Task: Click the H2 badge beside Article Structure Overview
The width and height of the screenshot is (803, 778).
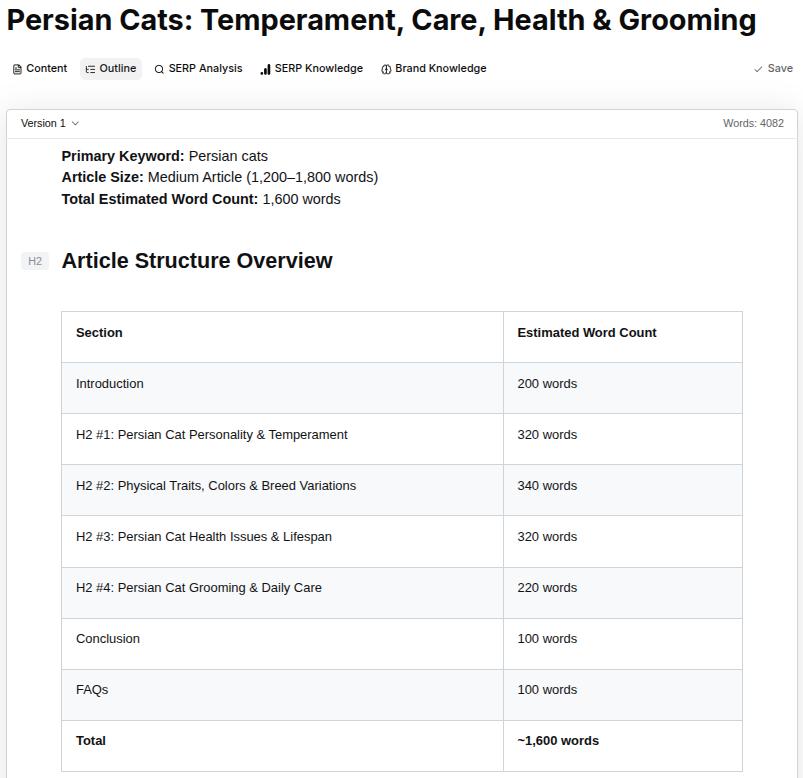Action: (x=35, y=260)
